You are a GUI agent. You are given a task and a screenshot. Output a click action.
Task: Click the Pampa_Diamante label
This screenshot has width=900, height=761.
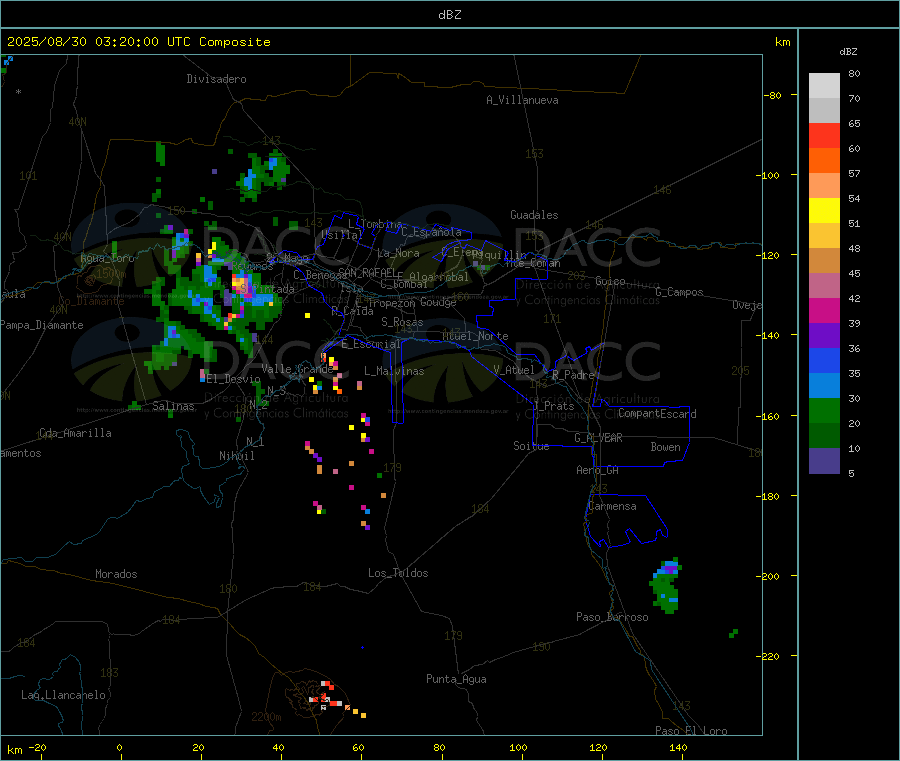[x=42, y=325]
